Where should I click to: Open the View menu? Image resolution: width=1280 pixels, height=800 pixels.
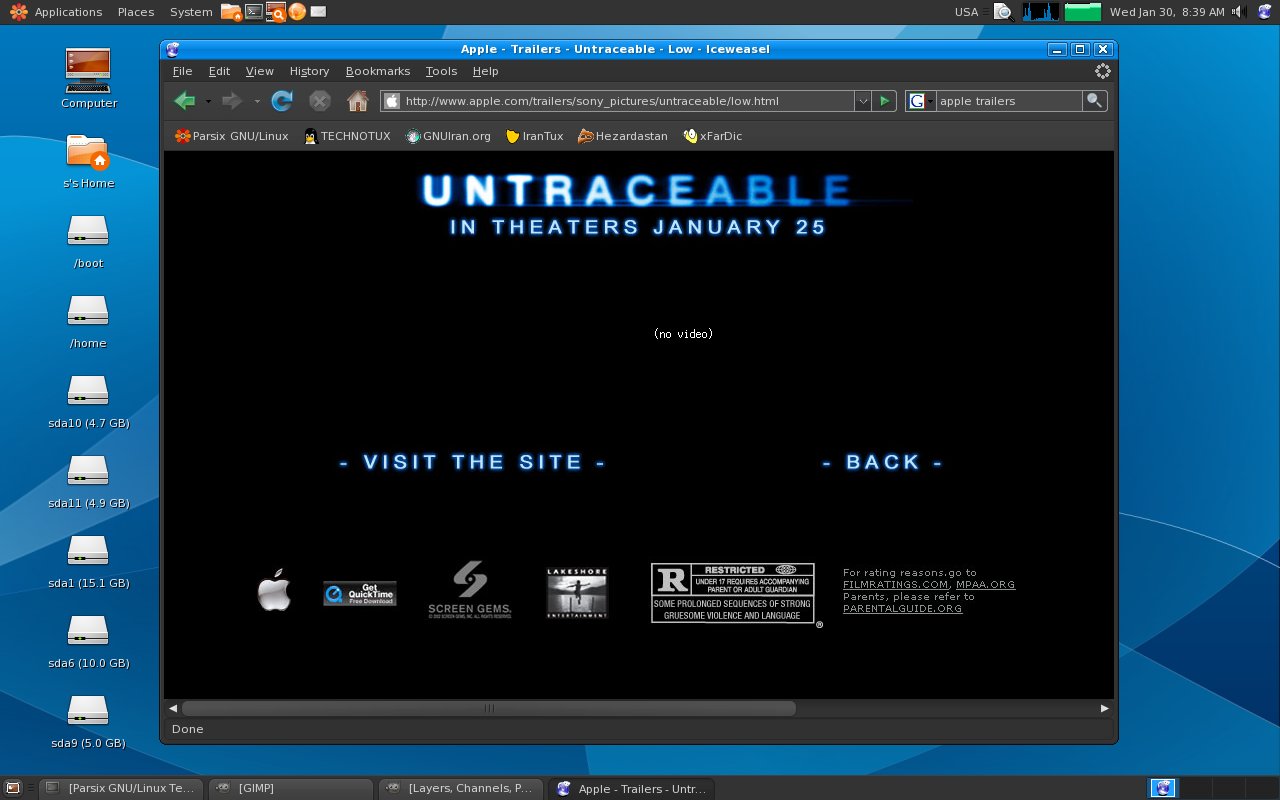(x=259, y=71)
